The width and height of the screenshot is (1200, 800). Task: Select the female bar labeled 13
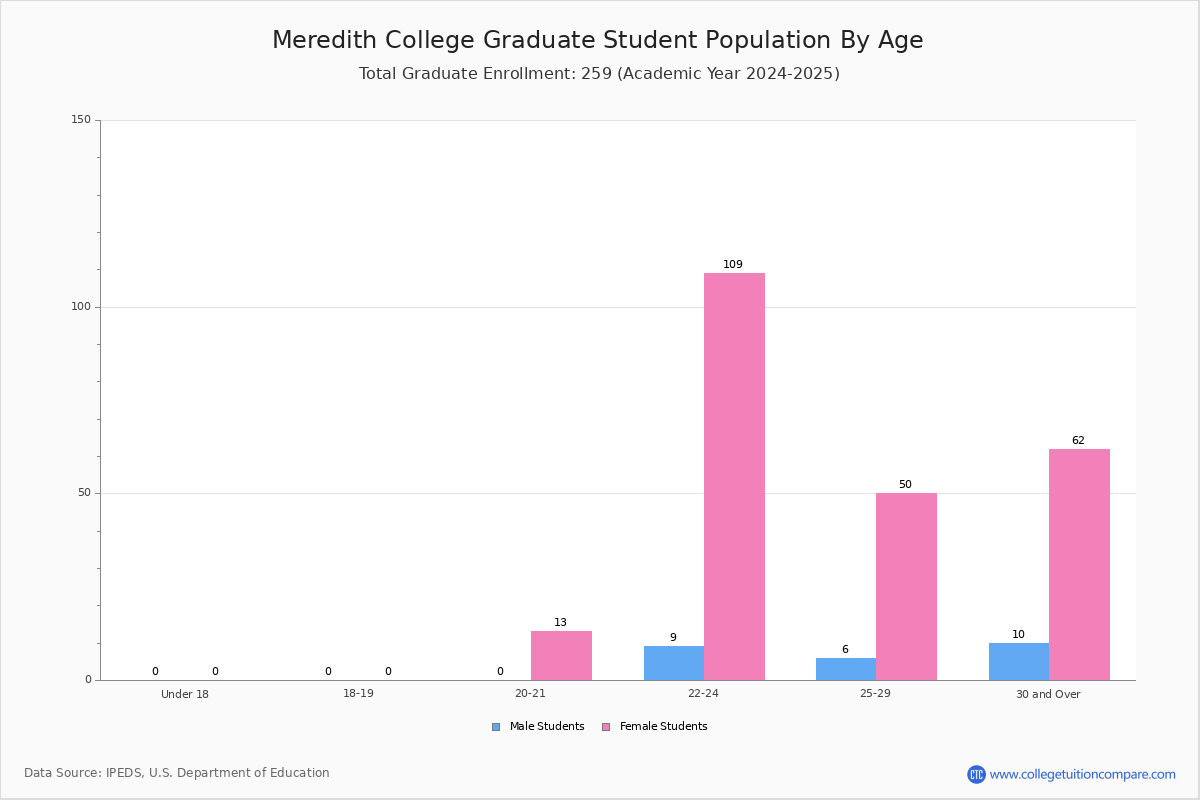coord(561,655)
